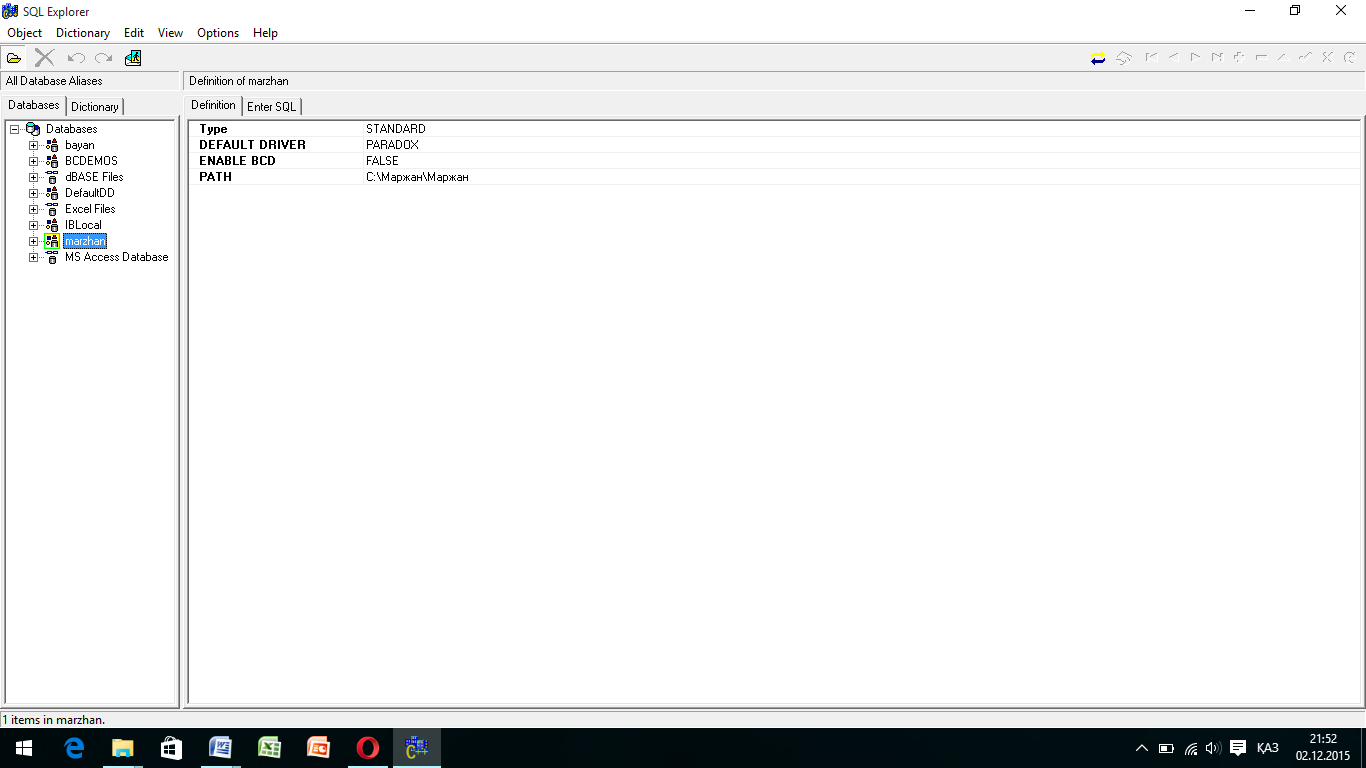
Task: Expand the Excel Files tree node
Action: [x=34, y=209]
